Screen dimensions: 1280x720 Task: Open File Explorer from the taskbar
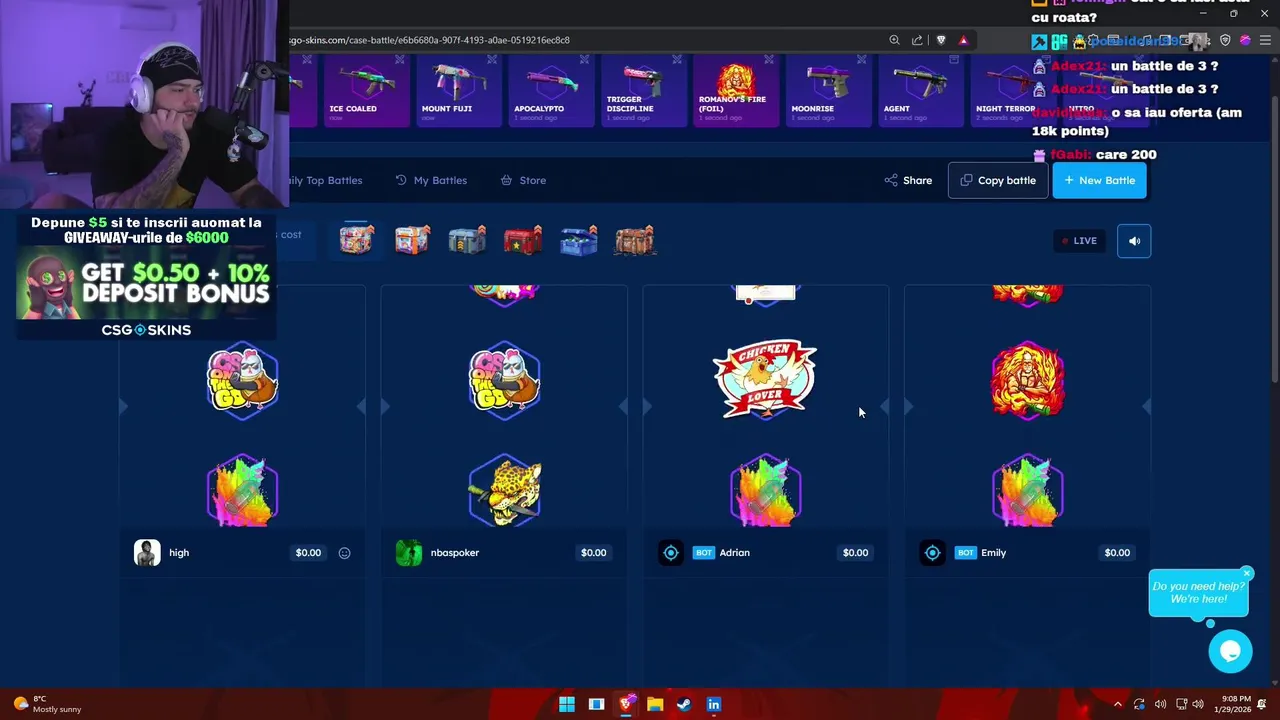click(x=655, y=704)
